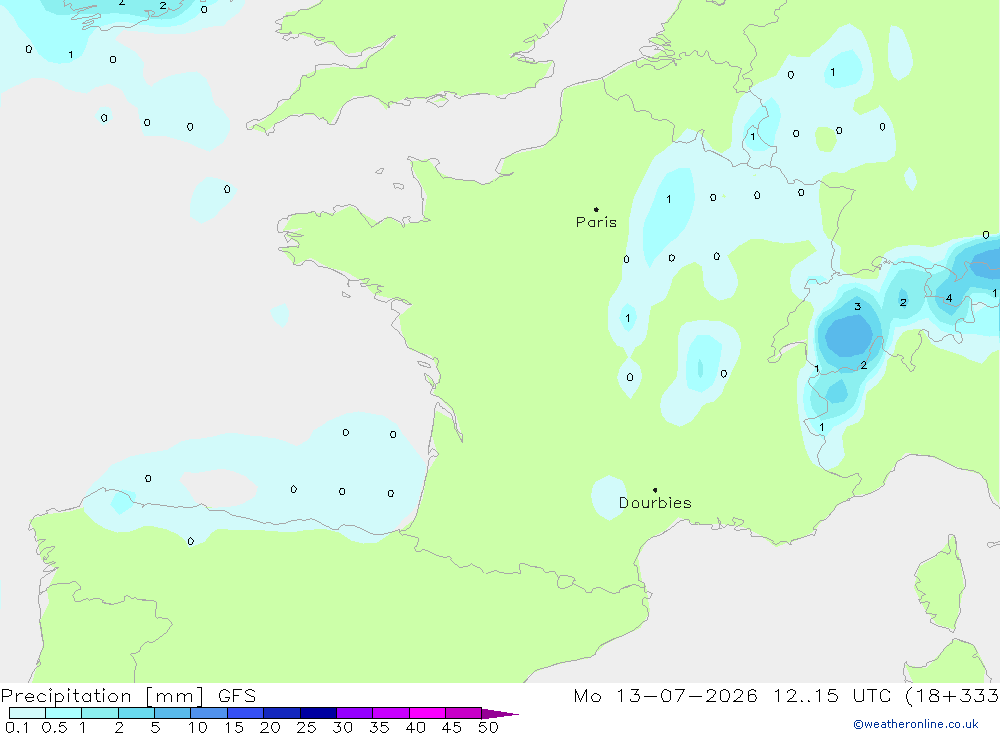Click the precipitation value "3" on the map
This screenshot has height=733, width=1000.
click(858, 307)
